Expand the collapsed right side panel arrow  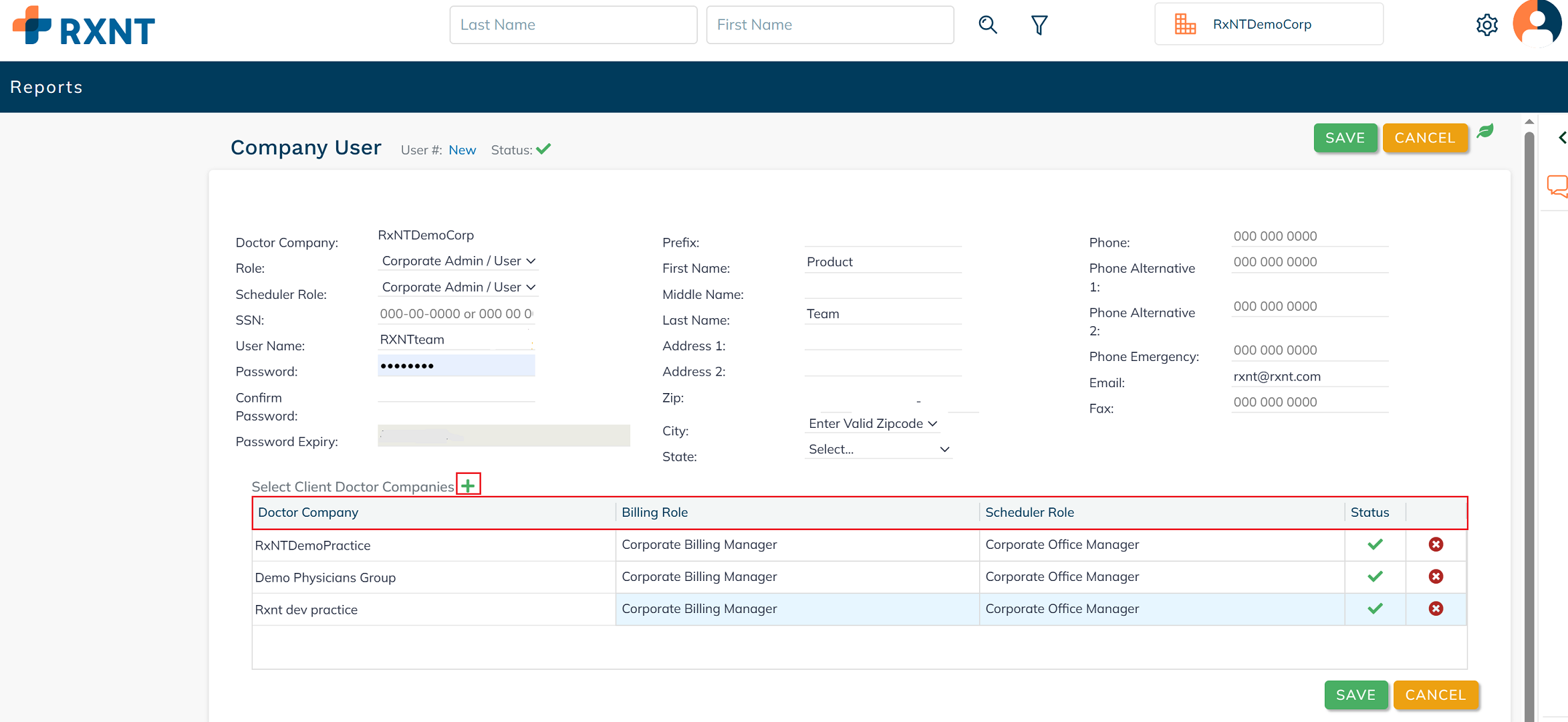tap(1561, 138)
